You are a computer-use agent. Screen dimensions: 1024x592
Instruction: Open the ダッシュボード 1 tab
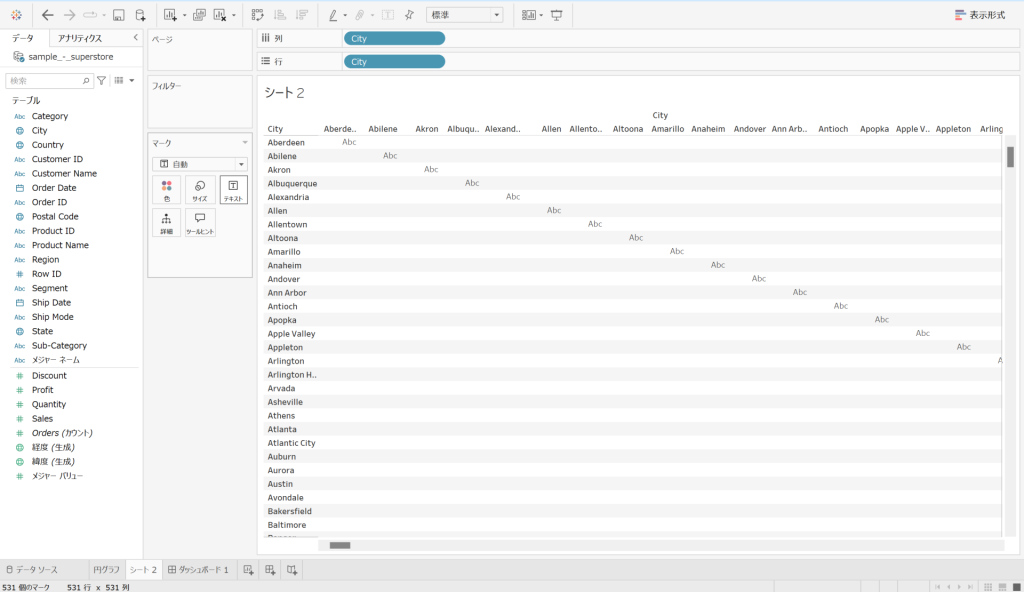pos(199,570)
